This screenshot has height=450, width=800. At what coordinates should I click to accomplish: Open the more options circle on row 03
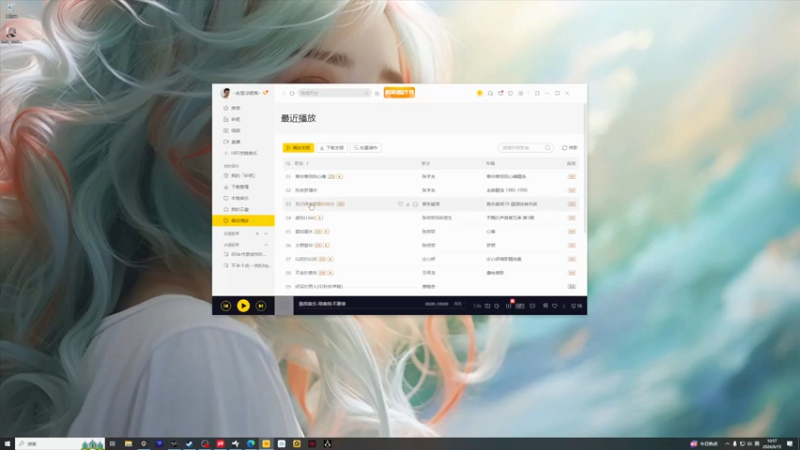tap(415, 204)
